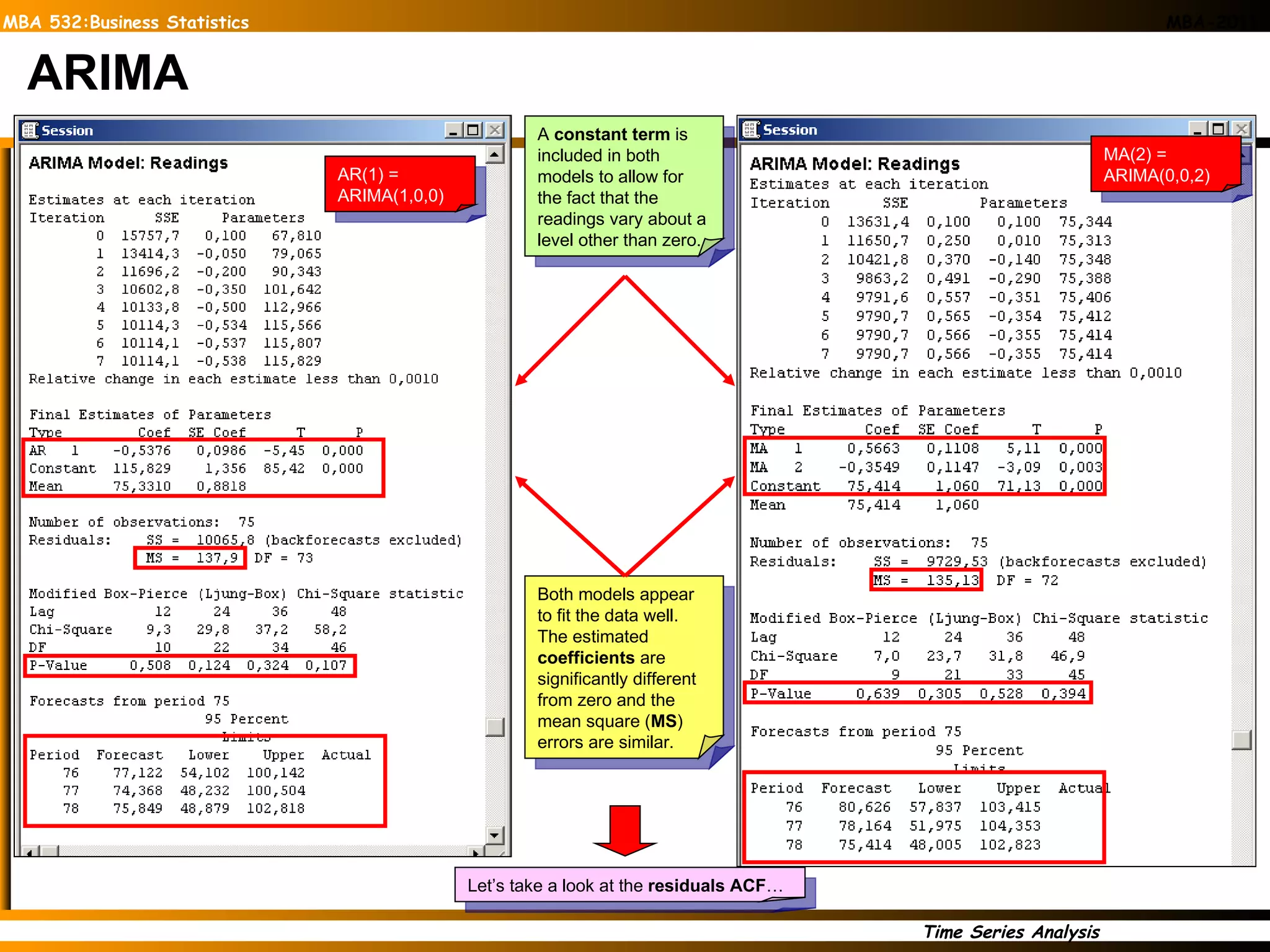Click the left Session window title icon

click(x=30, y=130)
